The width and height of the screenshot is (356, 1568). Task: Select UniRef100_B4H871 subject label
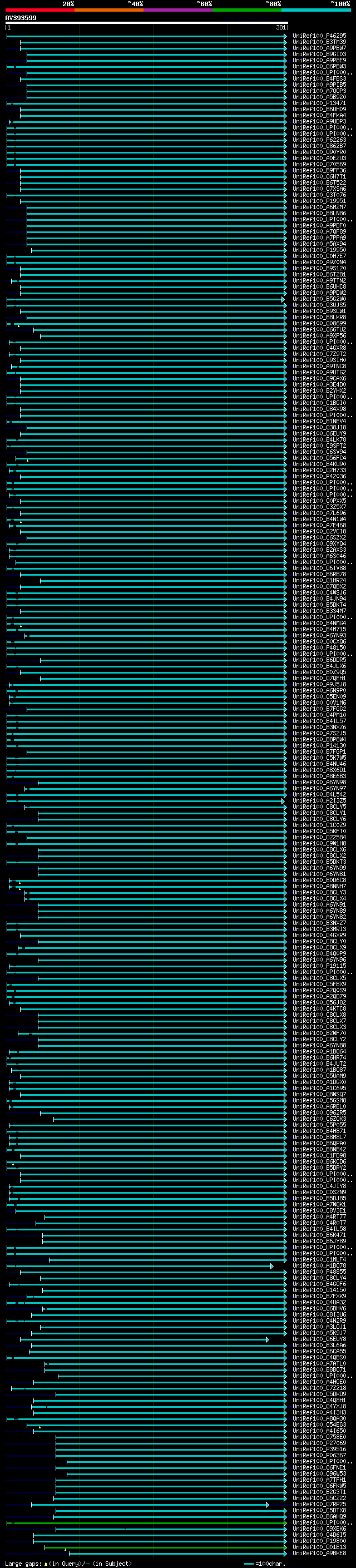(x=319, y=1131)
